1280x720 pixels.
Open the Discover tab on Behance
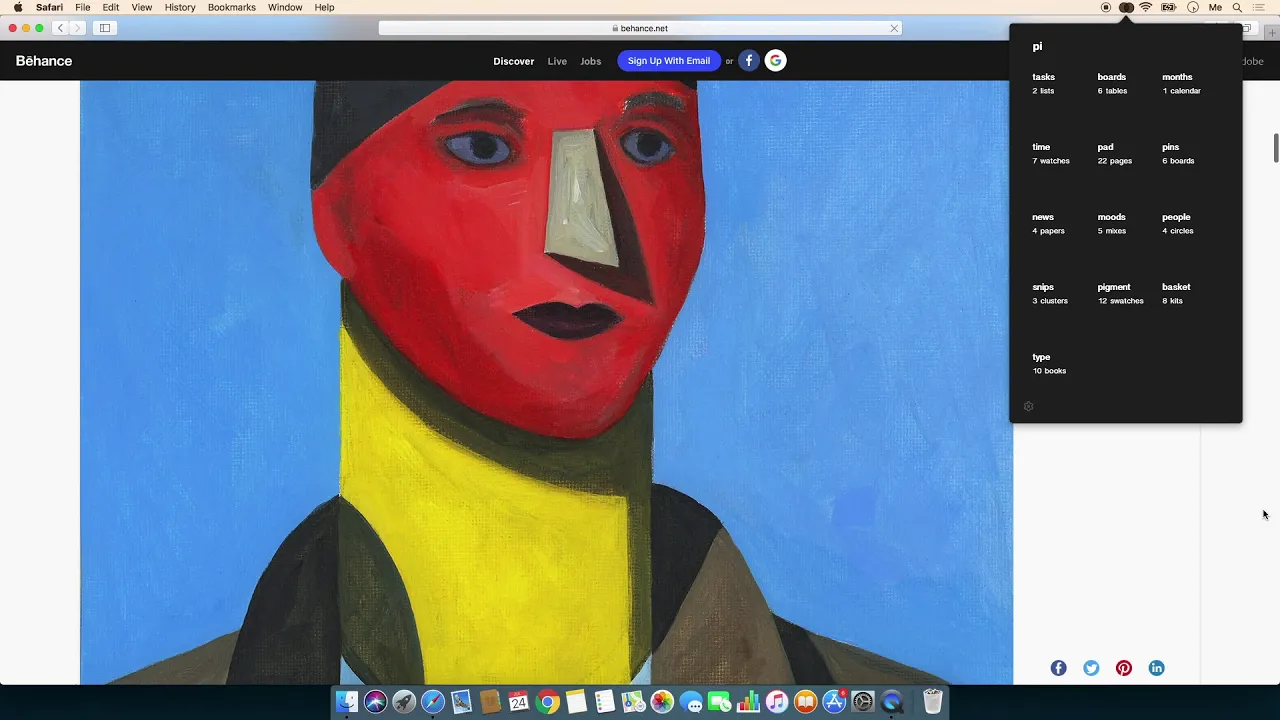coord(514,61)
